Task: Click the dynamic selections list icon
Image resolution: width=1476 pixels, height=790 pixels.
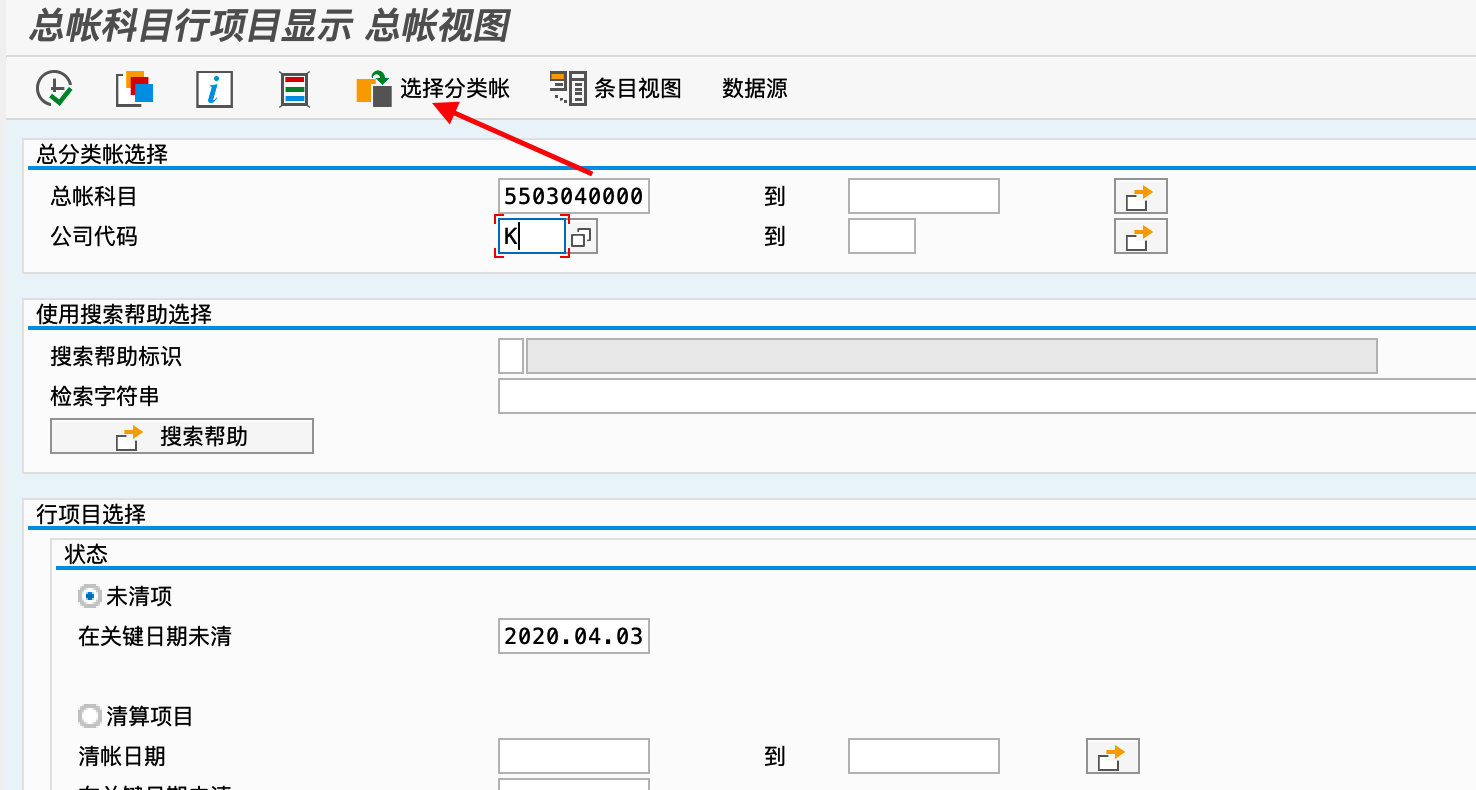Action: tap(293, 88)
